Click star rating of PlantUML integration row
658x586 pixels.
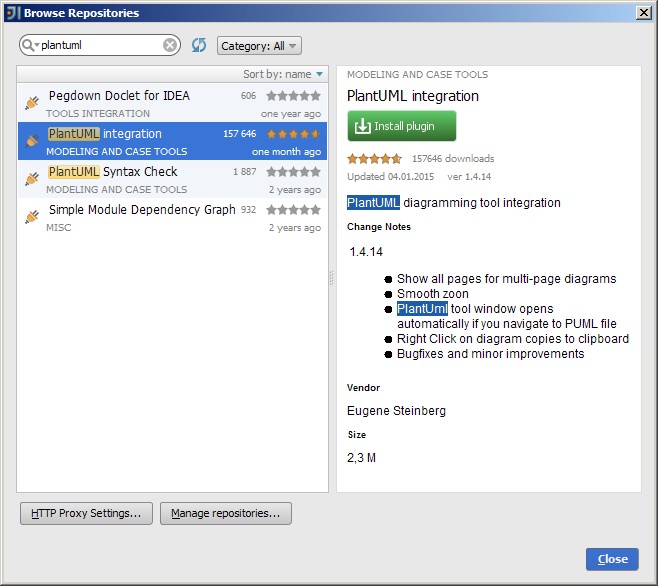(294, 134)
